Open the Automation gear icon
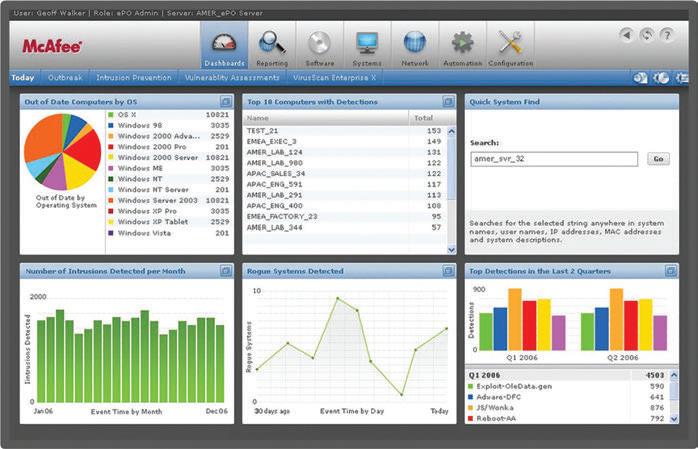Viewport: 698px width, 449px height. (x=463, y=43)
